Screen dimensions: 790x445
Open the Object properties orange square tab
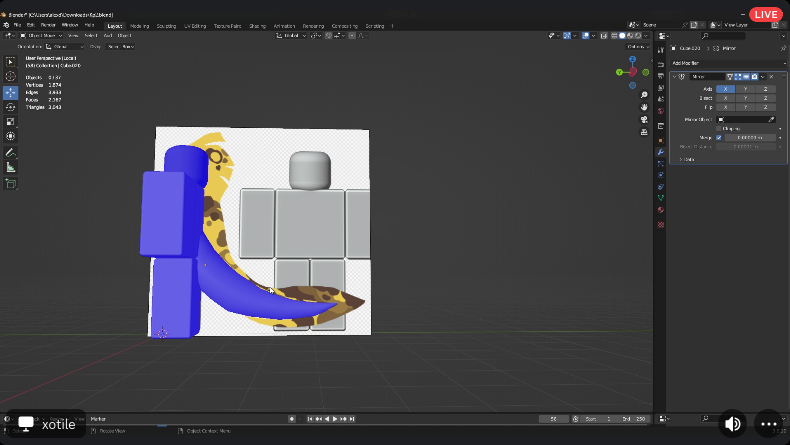tap(661, 140)
